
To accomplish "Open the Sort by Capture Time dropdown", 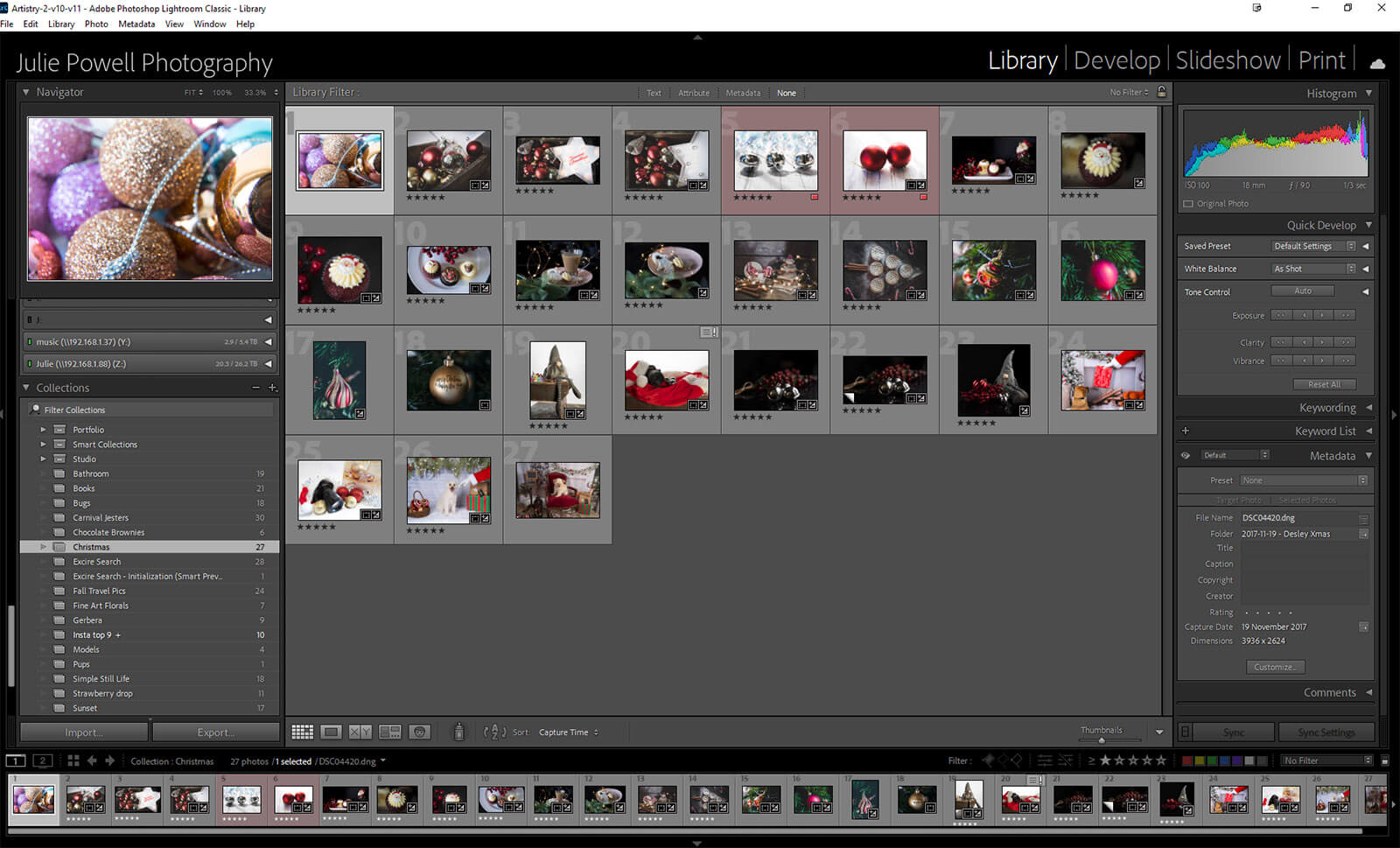I will (569, 732).
